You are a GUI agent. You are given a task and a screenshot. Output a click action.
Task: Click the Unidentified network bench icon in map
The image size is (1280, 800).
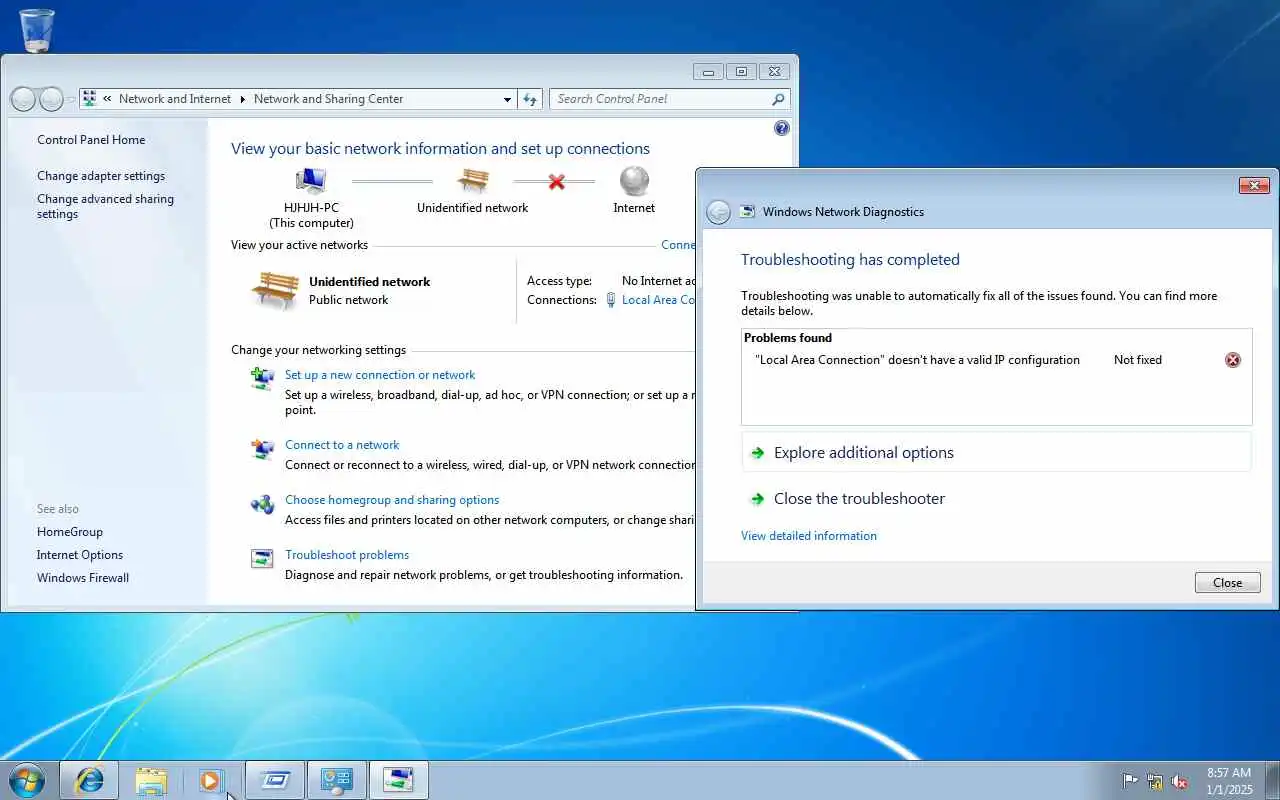click(x=472, y=181)
